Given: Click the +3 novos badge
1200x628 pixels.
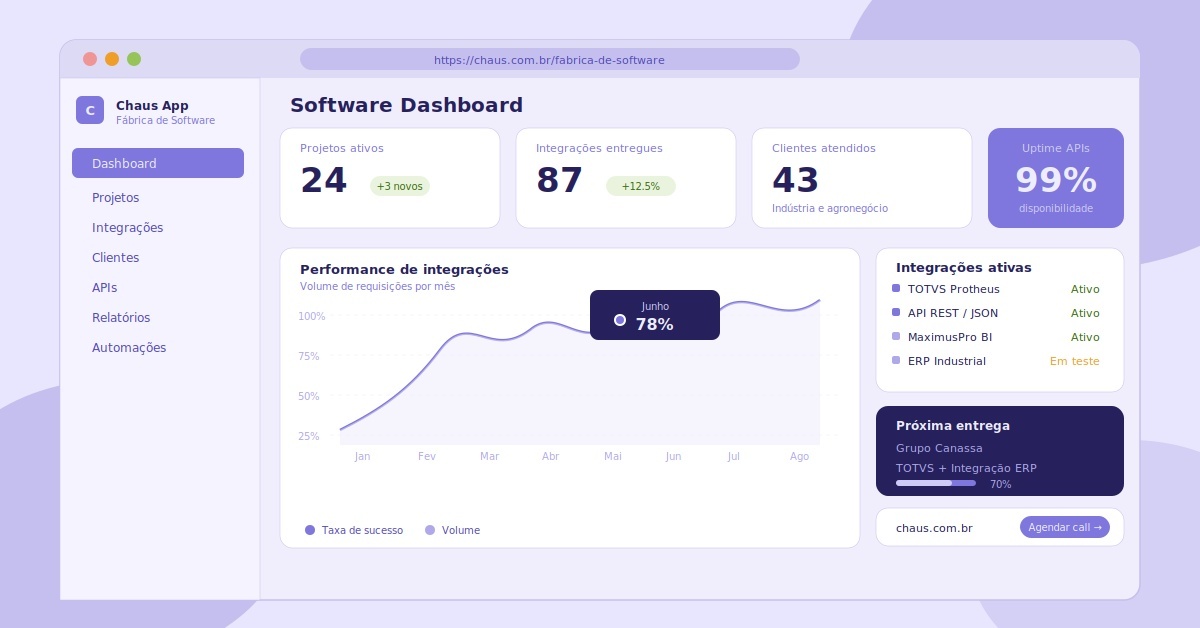Looking at the screenshot, I should tap(400, 186).
